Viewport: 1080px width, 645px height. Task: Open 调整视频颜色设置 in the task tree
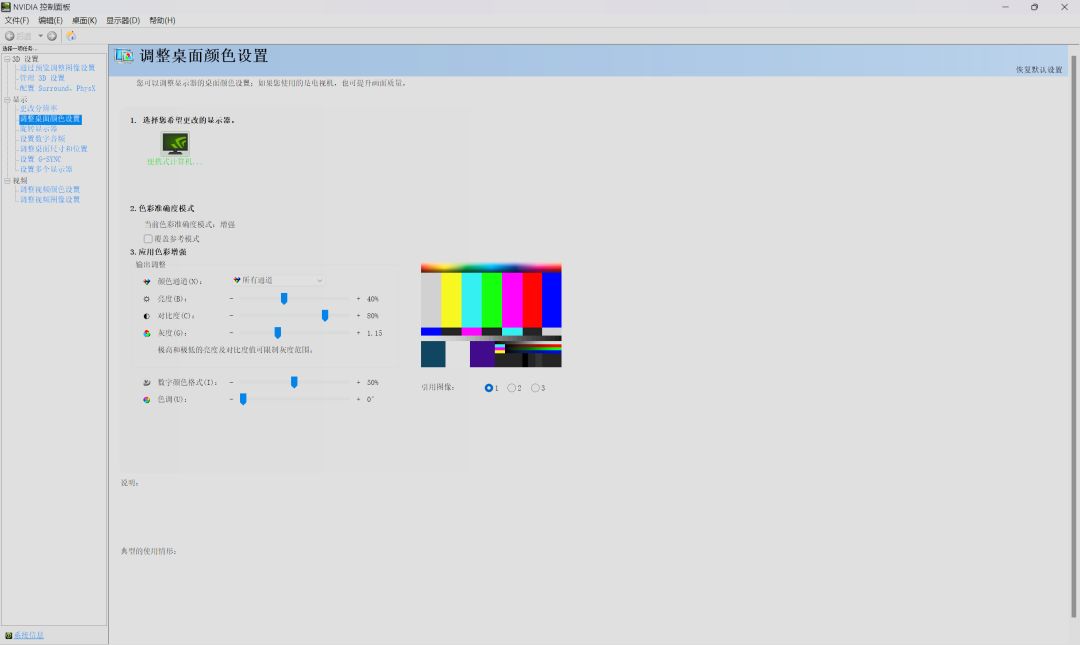(x=50, y=189)
